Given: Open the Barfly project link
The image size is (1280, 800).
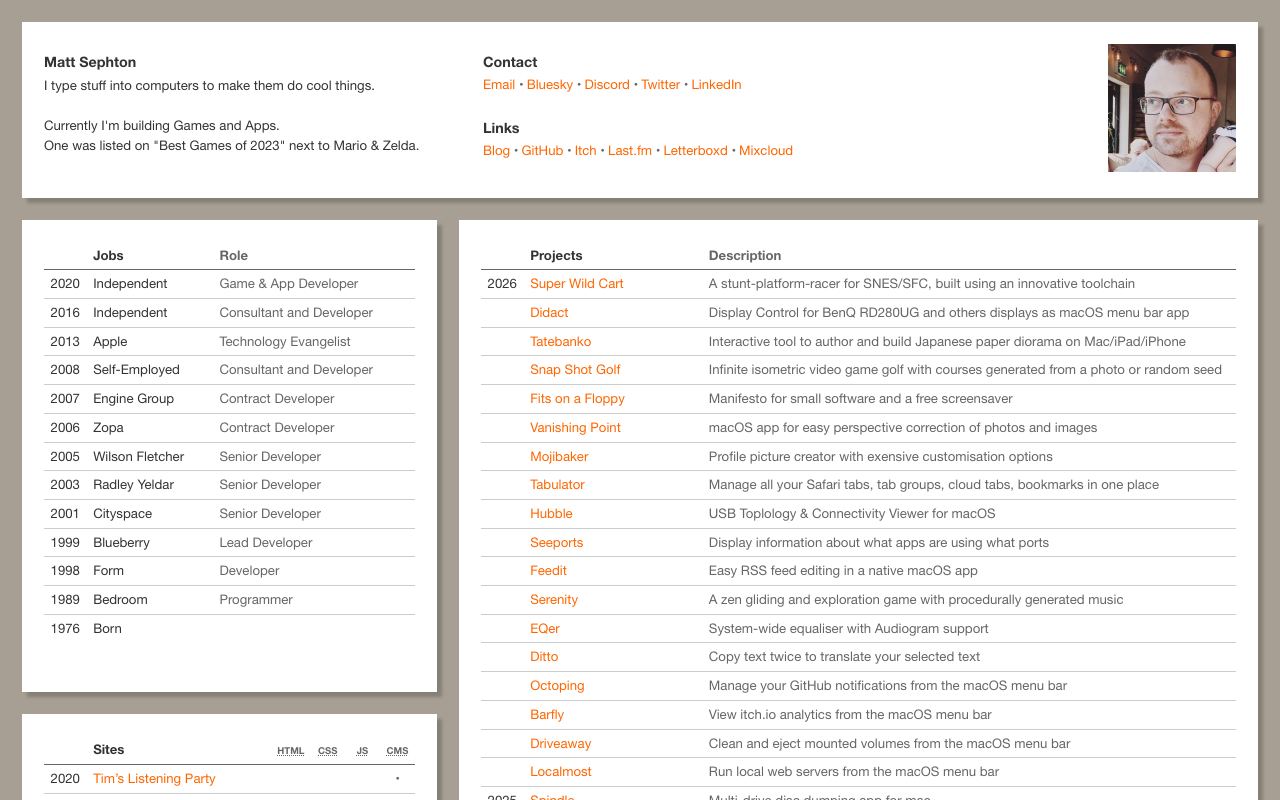Looking at the screenshot, I should 547,715.
